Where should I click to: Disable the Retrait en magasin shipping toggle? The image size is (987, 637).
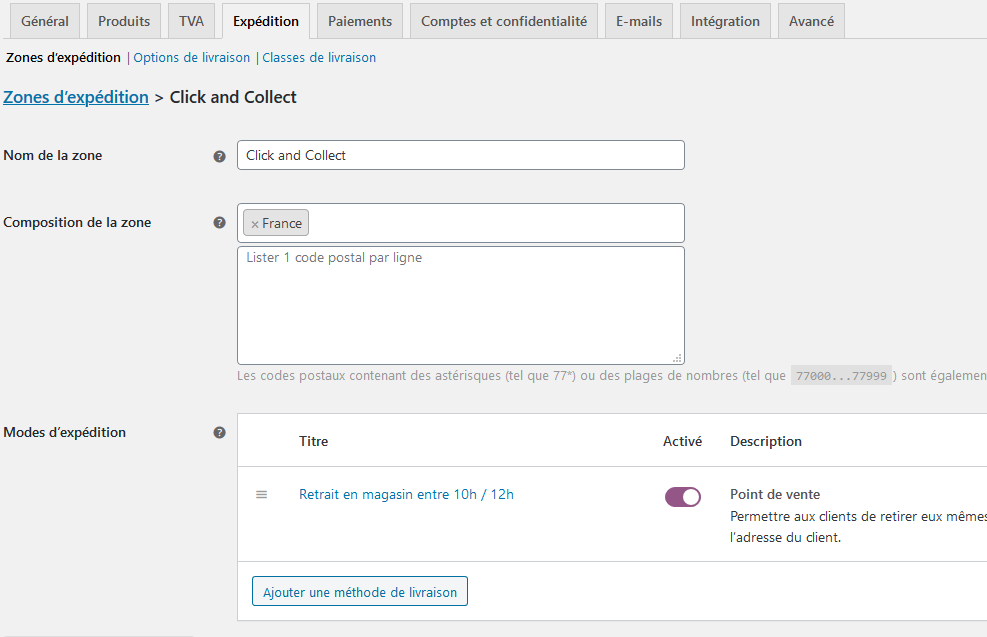[x=683, y=497]
